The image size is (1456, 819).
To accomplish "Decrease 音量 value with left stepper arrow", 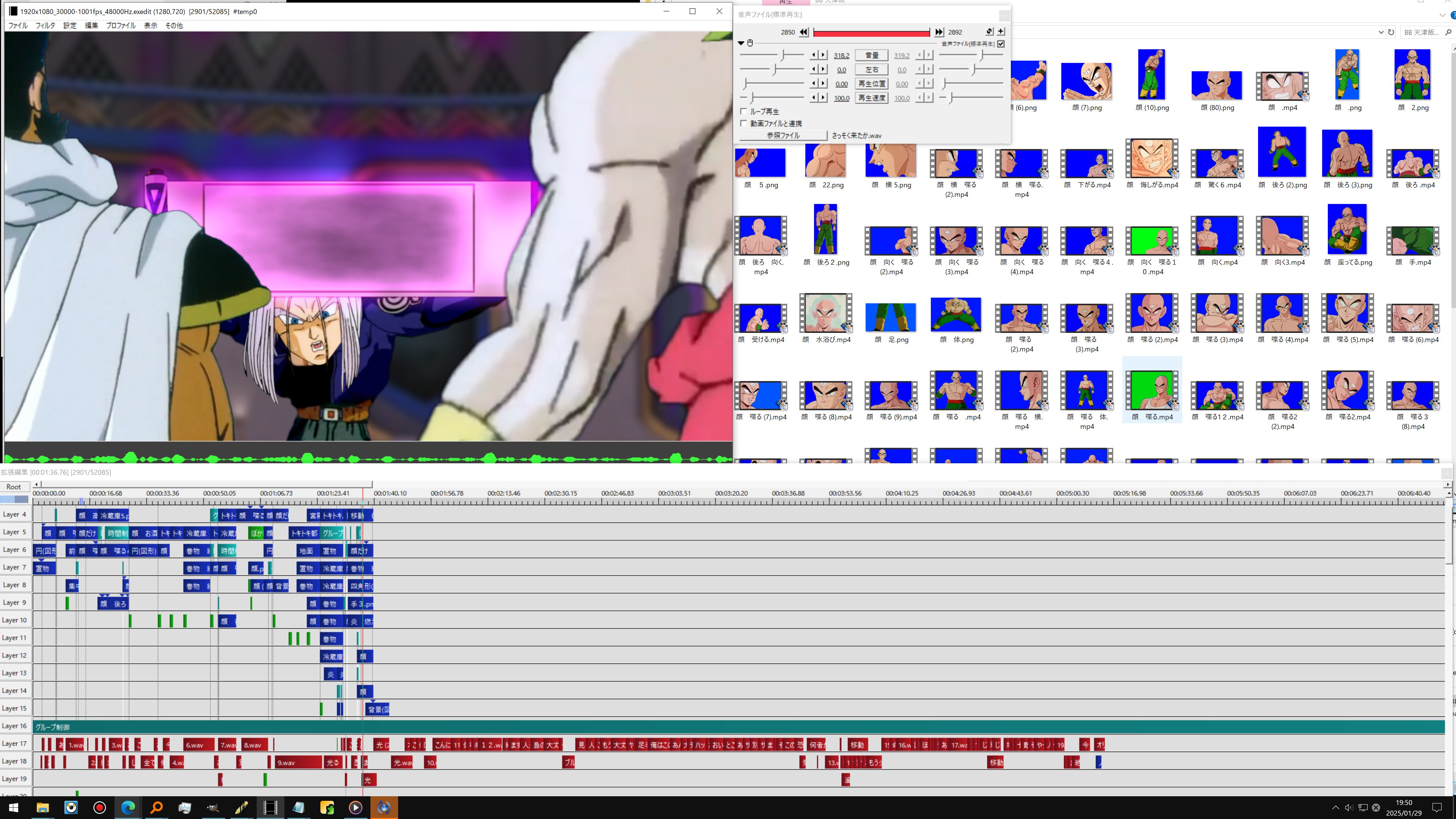I will point(813,55).
